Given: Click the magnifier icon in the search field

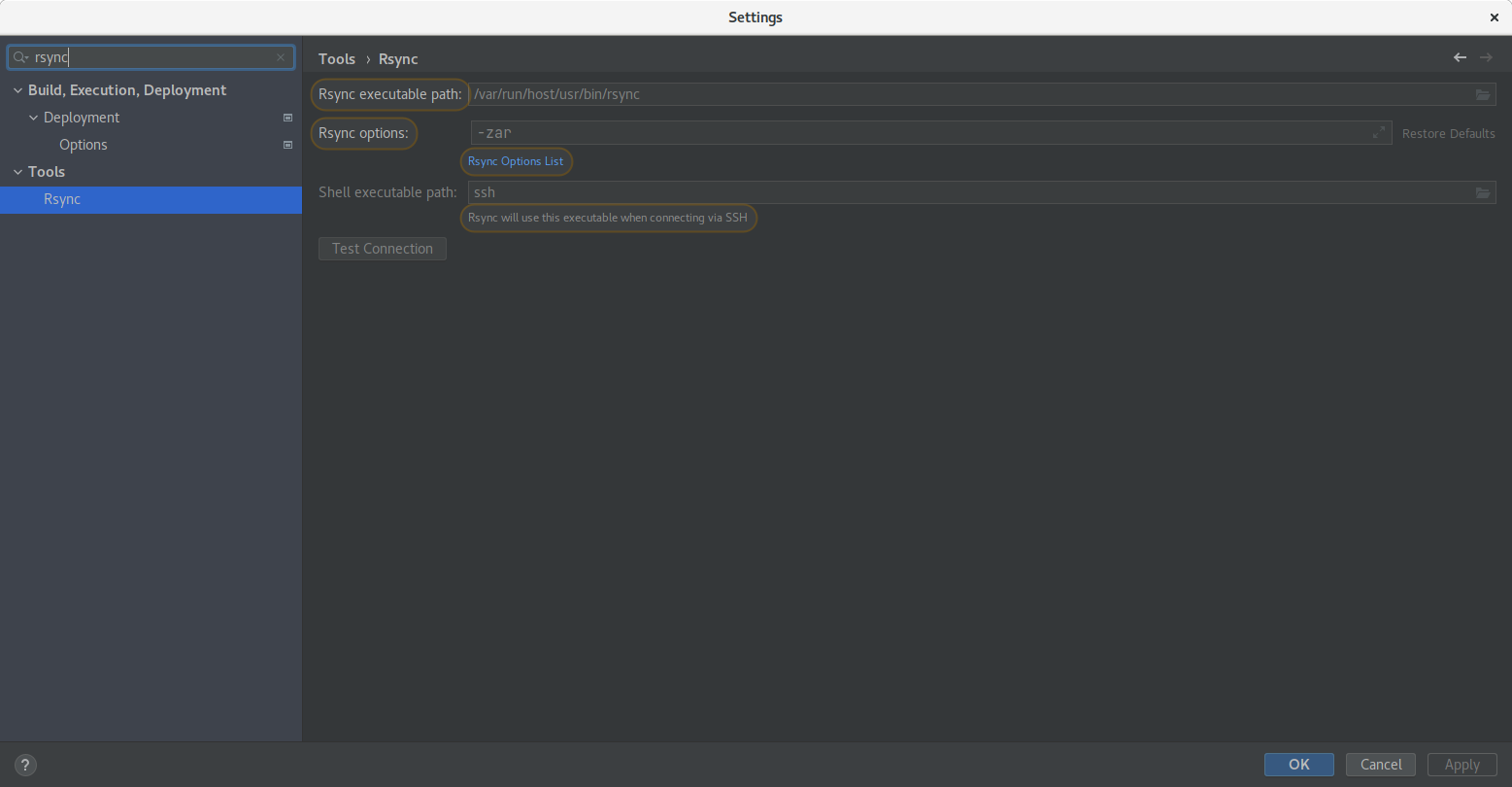Looking at the screenshot, I should pyautogui.click(x=18, y=57).
